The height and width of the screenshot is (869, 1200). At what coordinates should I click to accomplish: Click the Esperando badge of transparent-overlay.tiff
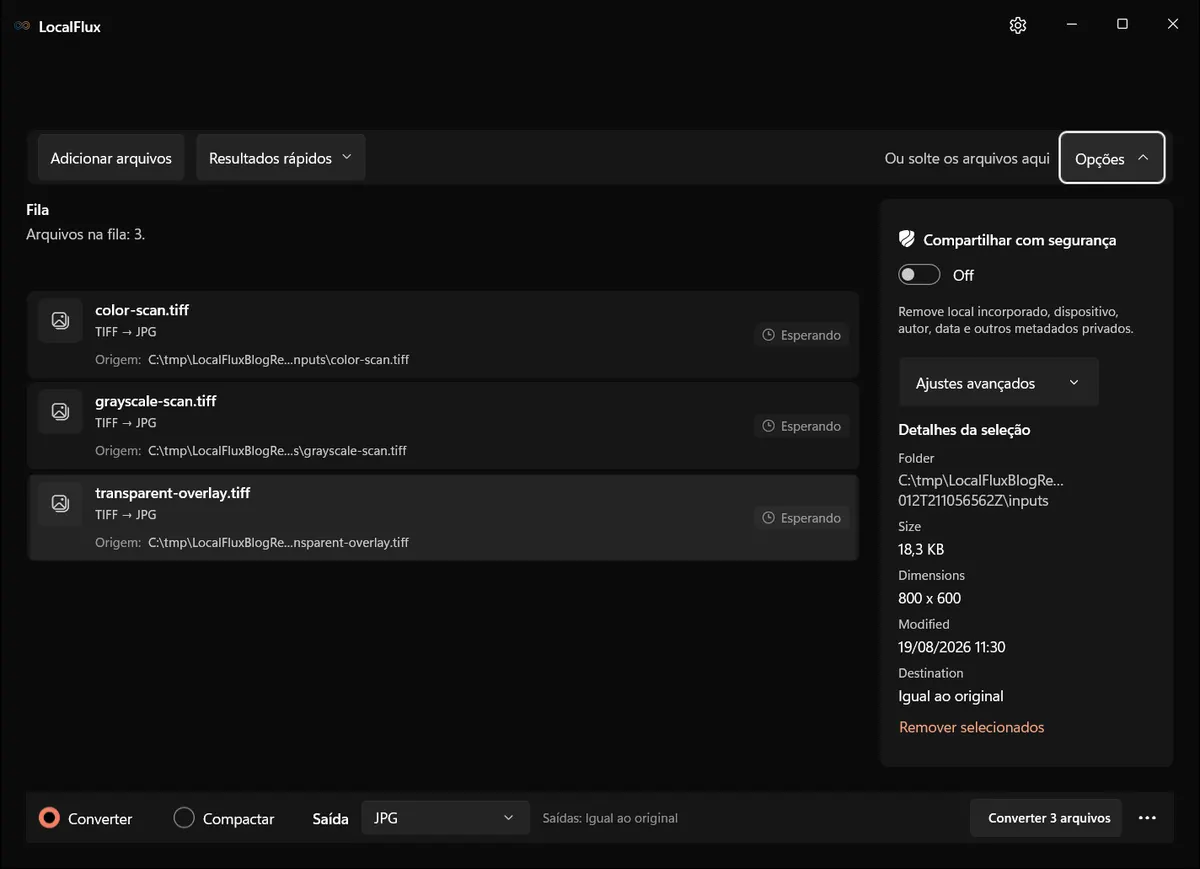pos(801,518)
